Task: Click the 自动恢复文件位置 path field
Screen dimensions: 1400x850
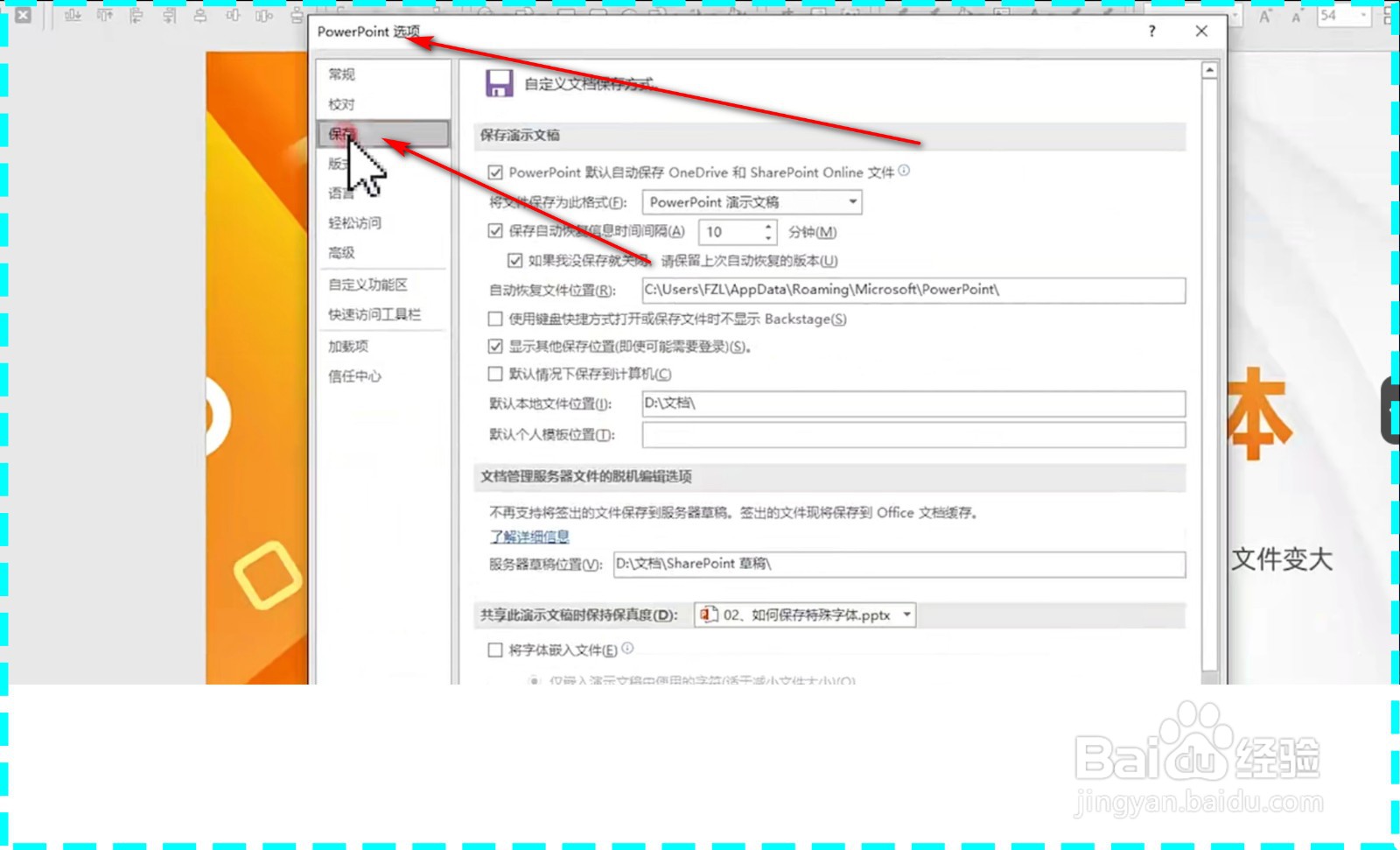Action: click(913, 290)
